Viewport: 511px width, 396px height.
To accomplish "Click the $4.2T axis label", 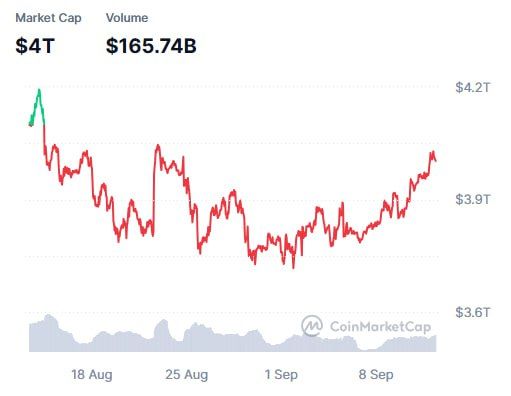I will coord(473,87).
